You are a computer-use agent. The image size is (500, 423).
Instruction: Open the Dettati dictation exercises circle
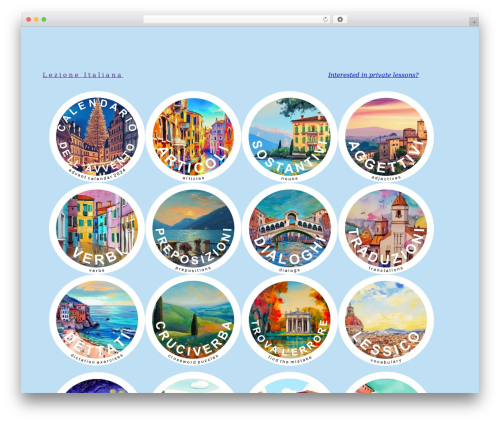[x=97, y=320]
